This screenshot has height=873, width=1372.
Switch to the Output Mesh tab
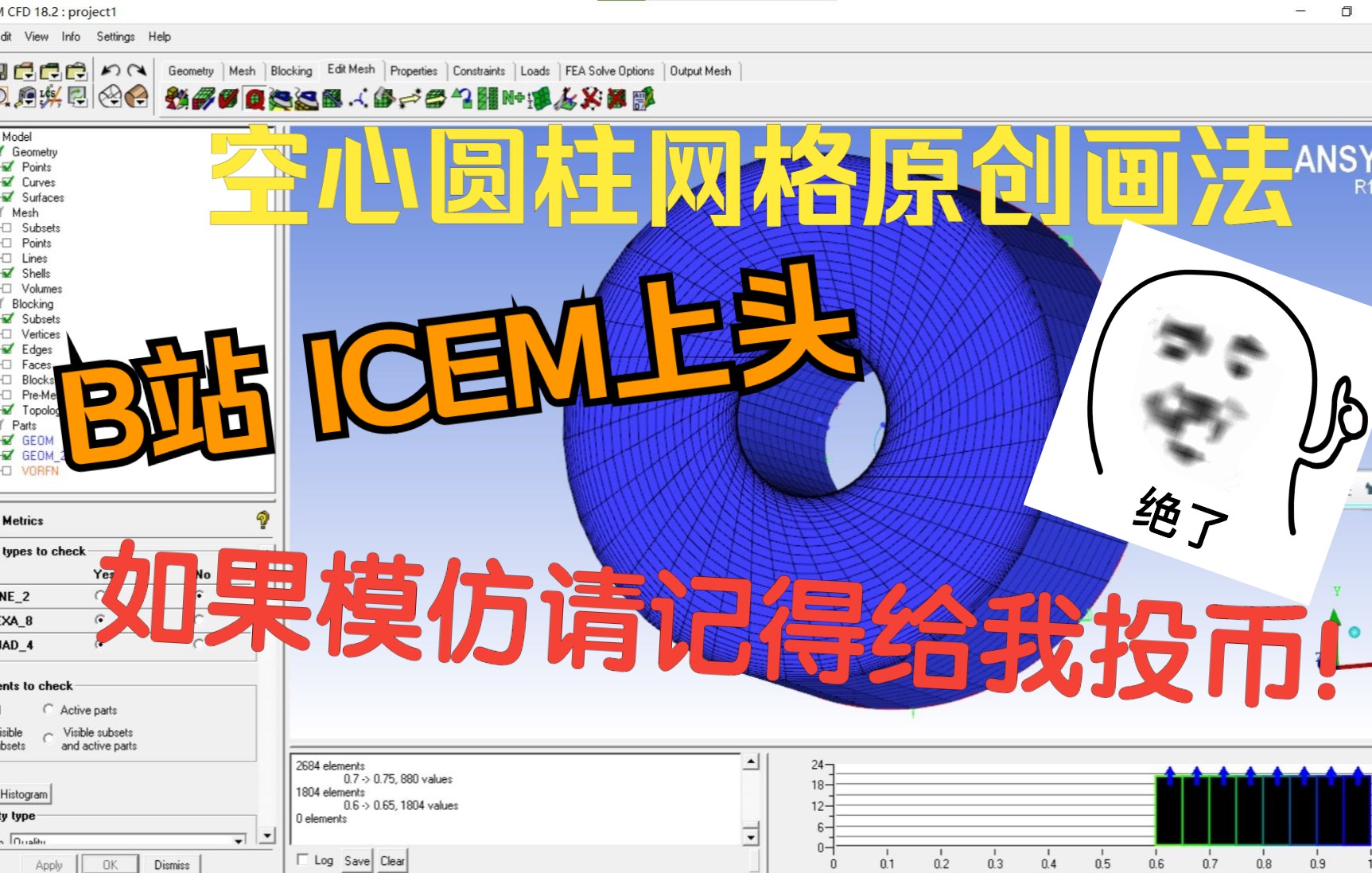pos(700,71)
